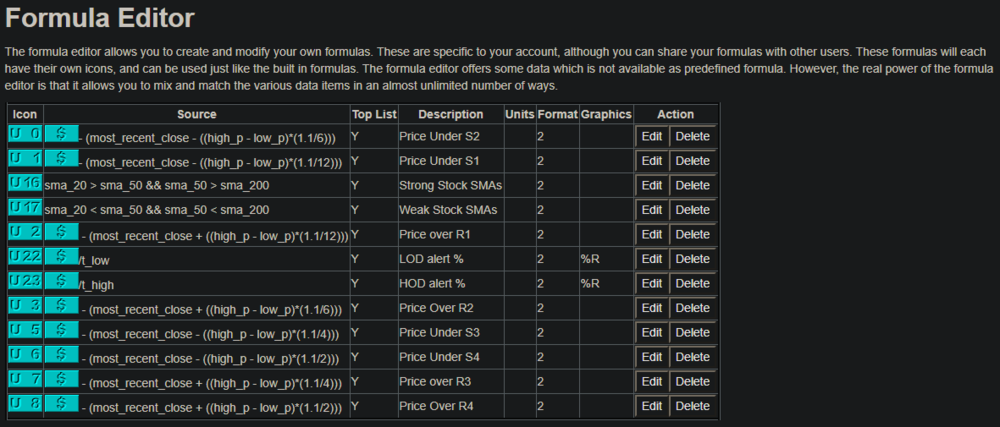Delete the Weak Stock SMAs formula
Screen dimensions: 1000x427
pos(692,209)
